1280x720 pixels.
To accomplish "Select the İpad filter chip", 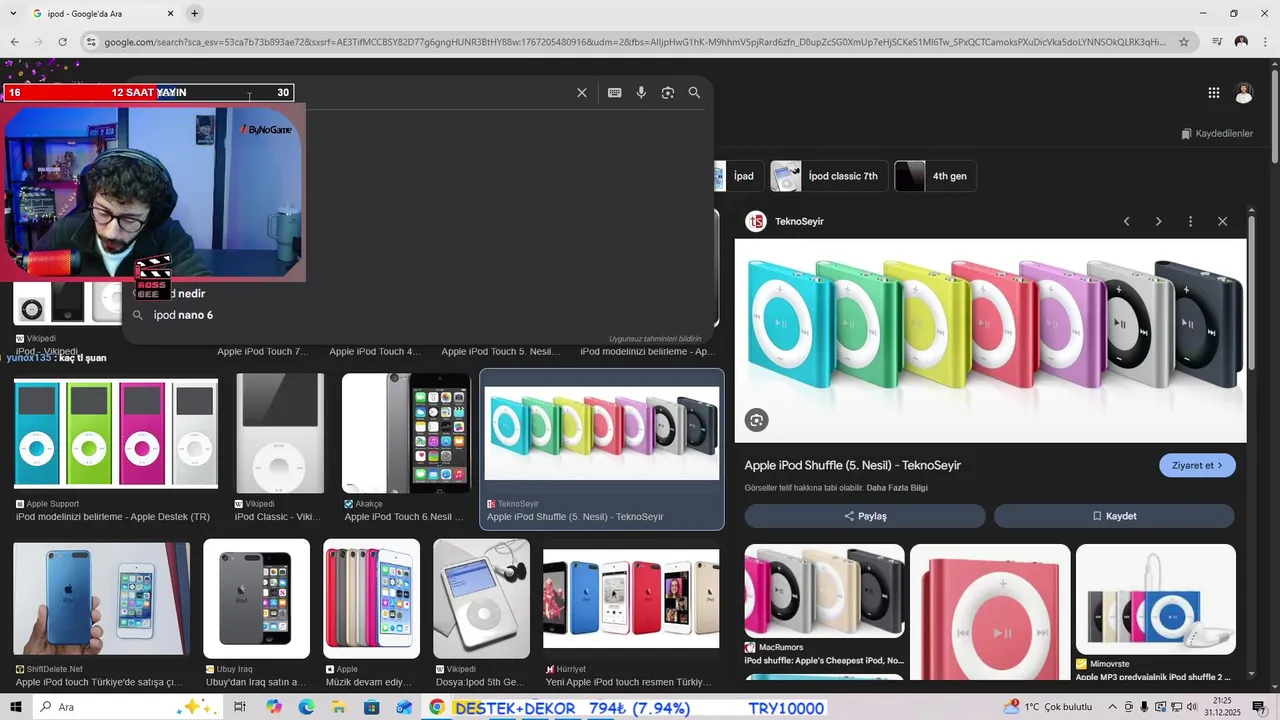I will pyautogui.click(x=738, y=176).
